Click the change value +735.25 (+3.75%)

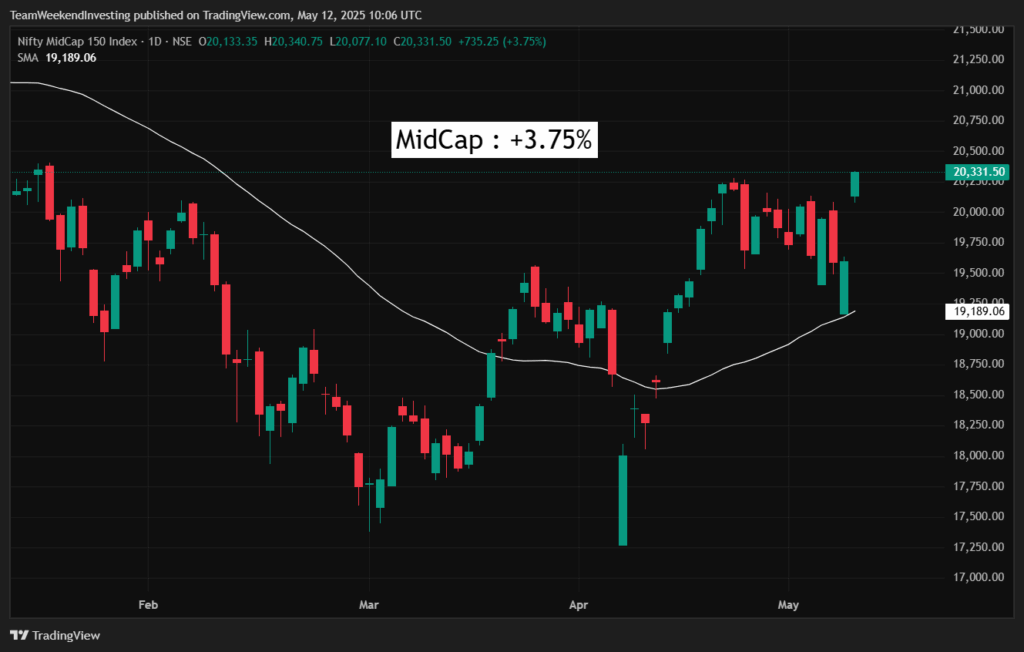coord(502,41)
